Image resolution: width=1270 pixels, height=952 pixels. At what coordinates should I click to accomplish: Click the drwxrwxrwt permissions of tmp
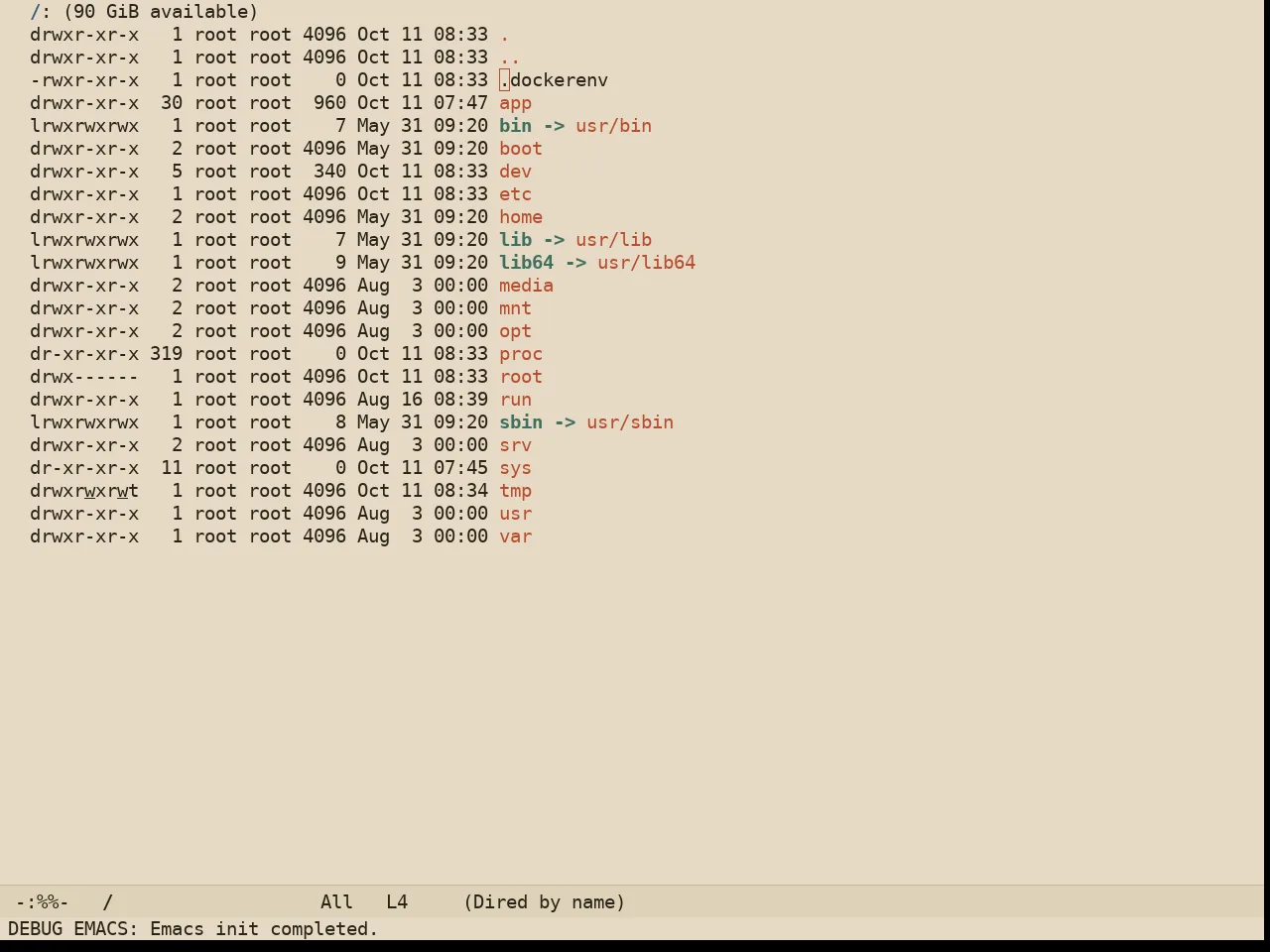(84, 491)
